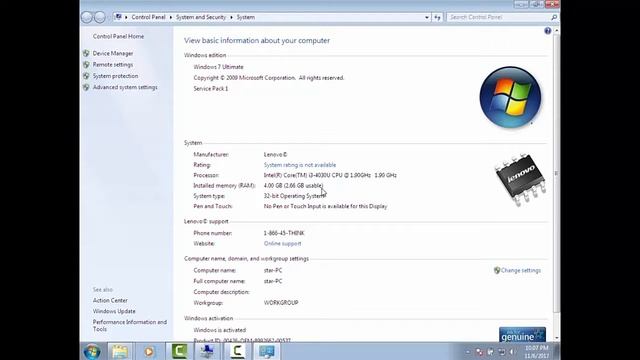
Task: Open the System control panel taskbar icon
Action: (267, 351)
